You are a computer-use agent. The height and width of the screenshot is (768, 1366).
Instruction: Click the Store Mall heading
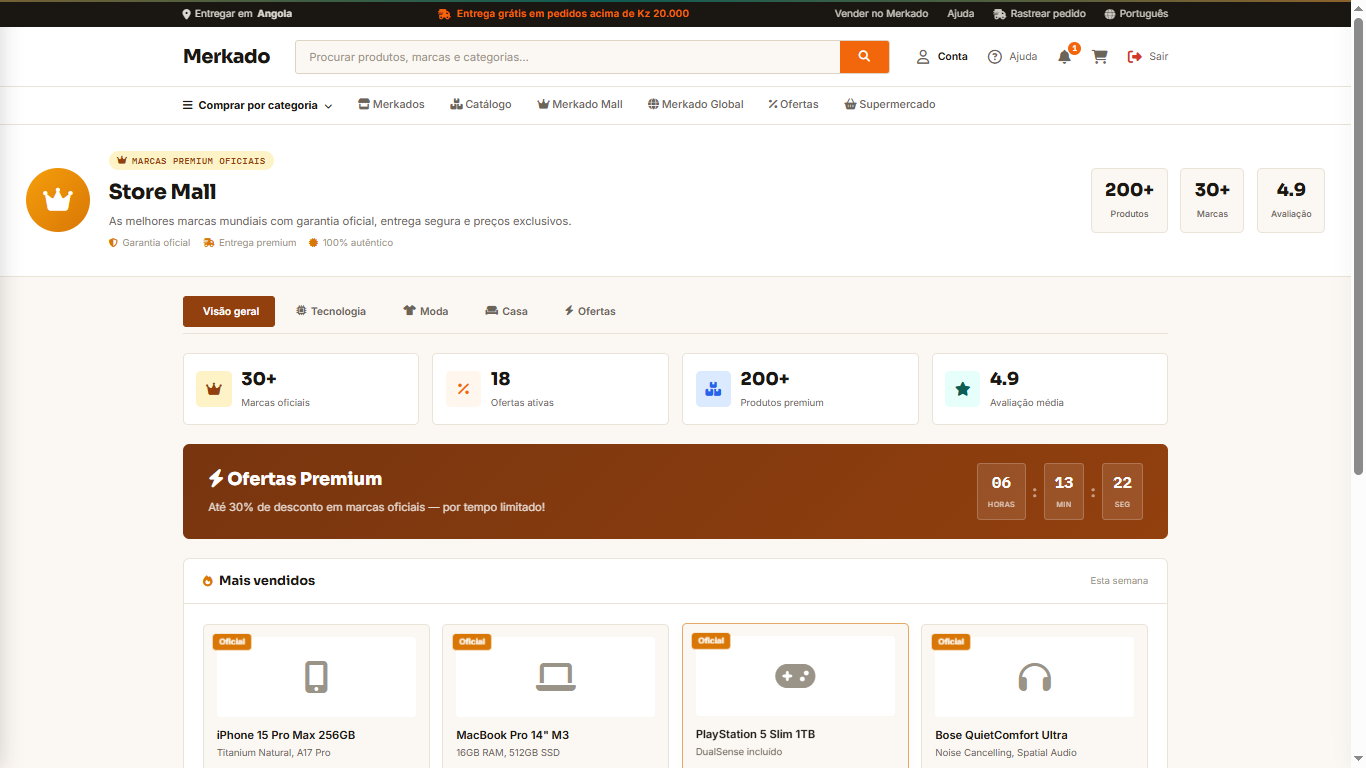click(x=162, y=192)
